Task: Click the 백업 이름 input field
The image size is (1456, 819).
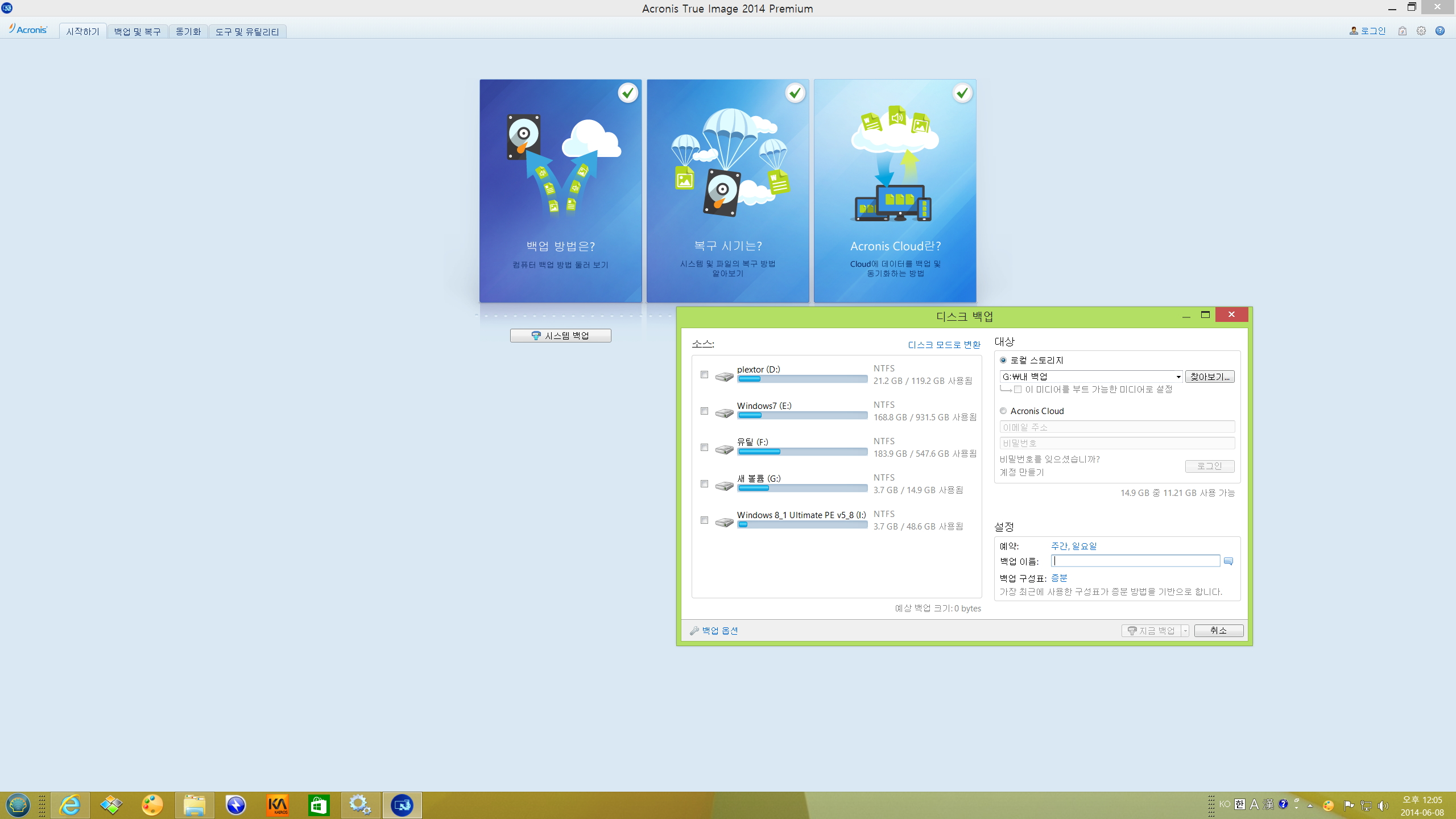Action: [1135, 561]
